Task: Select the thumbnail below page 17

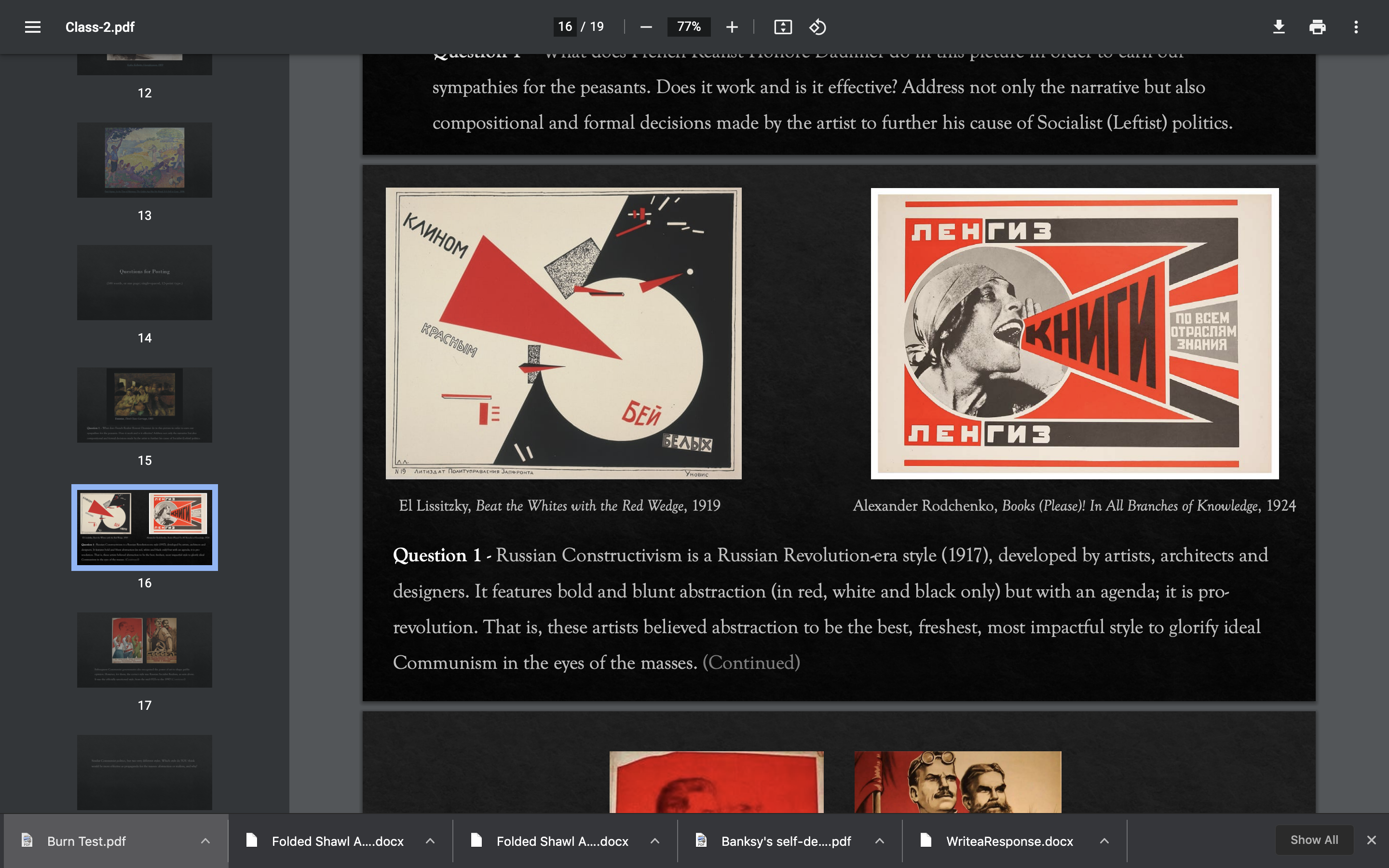Action: [145, 772]
